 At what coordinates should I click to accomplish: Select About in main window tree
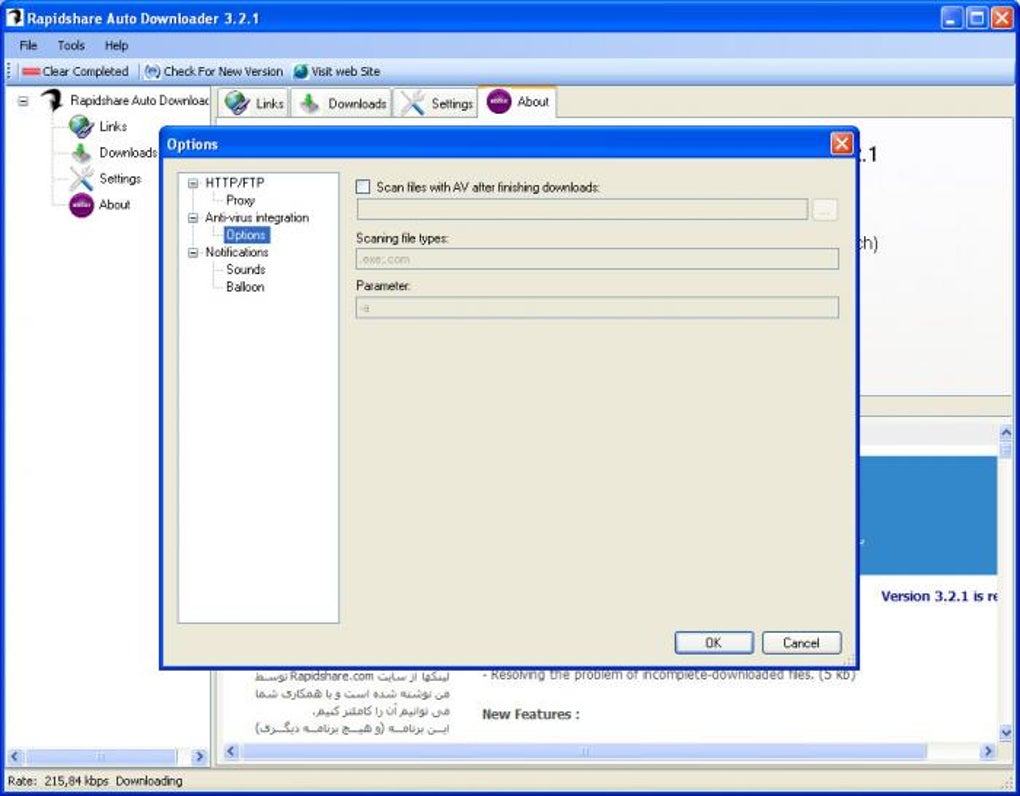click(114, 205)
